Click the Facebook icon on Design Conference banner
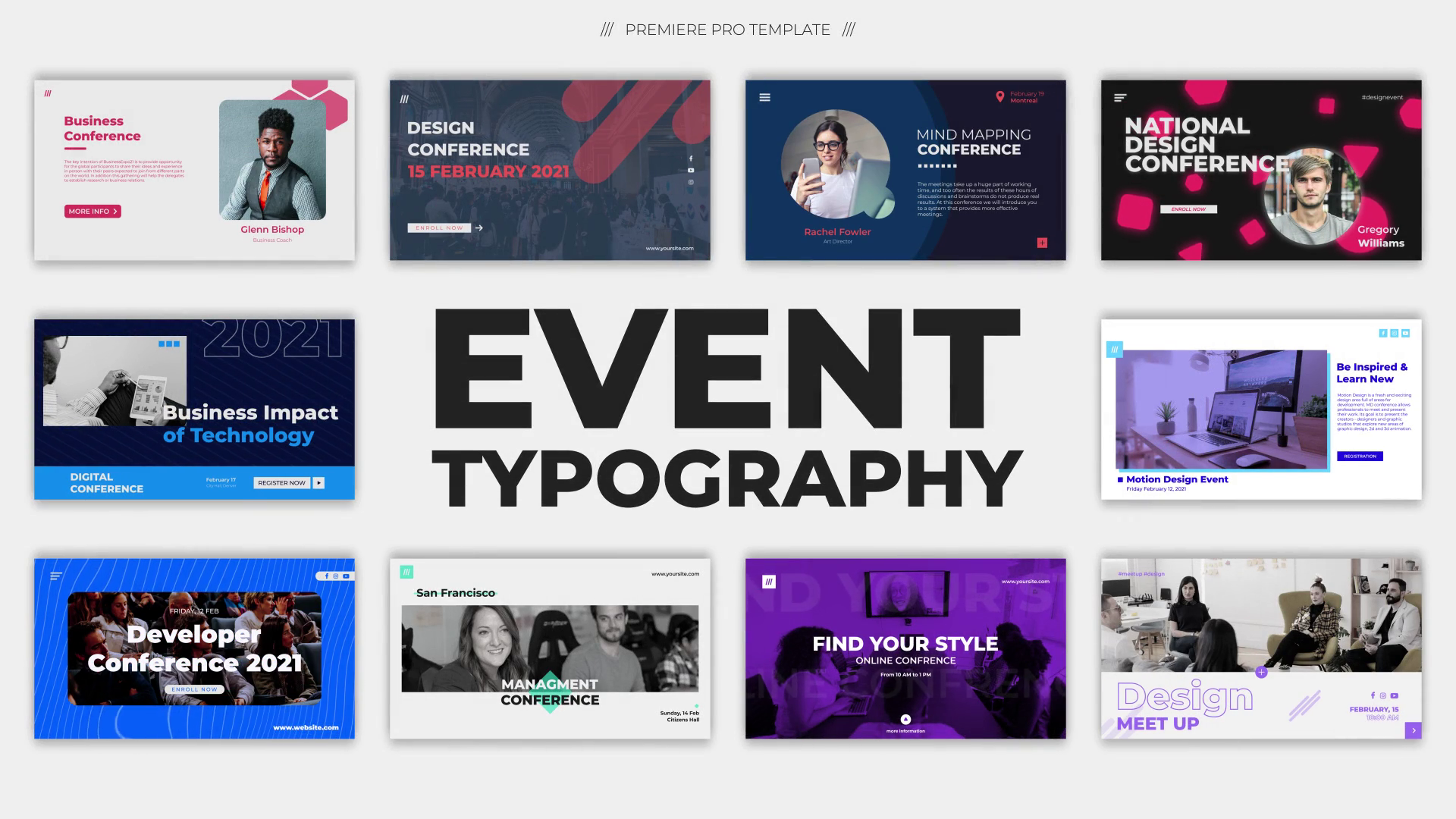 [691, 158]
